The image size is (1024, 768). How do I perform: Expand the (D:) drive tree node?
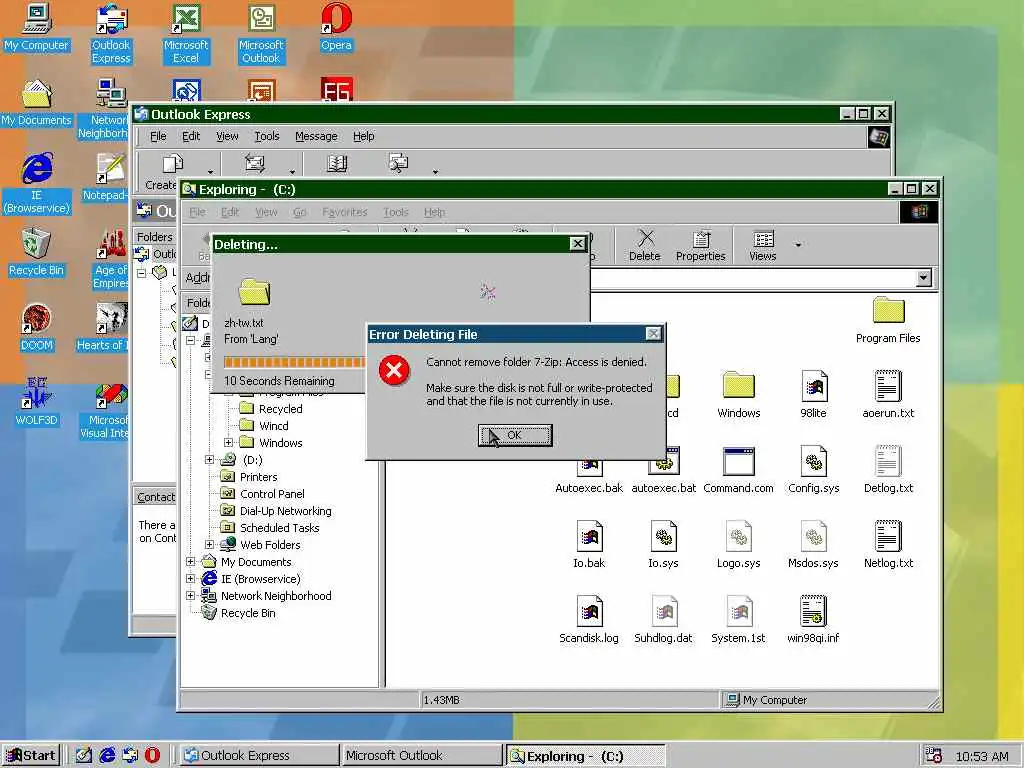coord(209,460)
